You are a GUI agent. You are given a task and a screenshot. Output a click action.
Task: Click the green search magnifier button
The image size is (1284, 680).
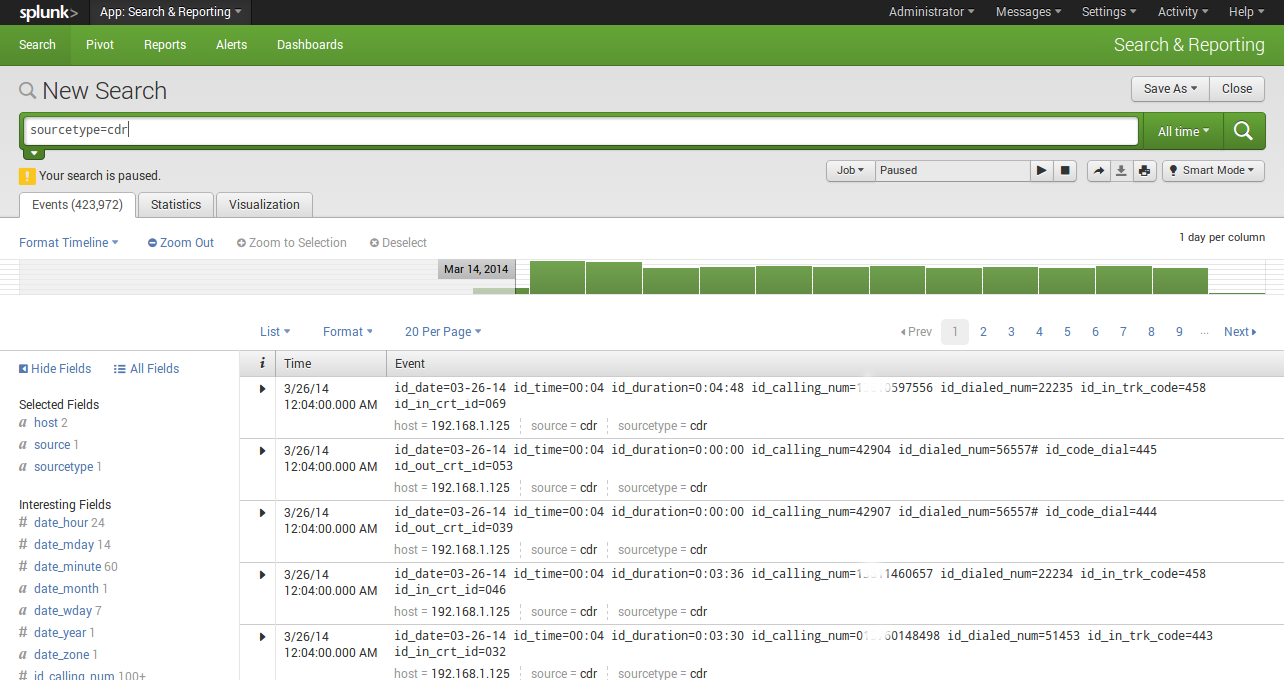pos(1243,131)
